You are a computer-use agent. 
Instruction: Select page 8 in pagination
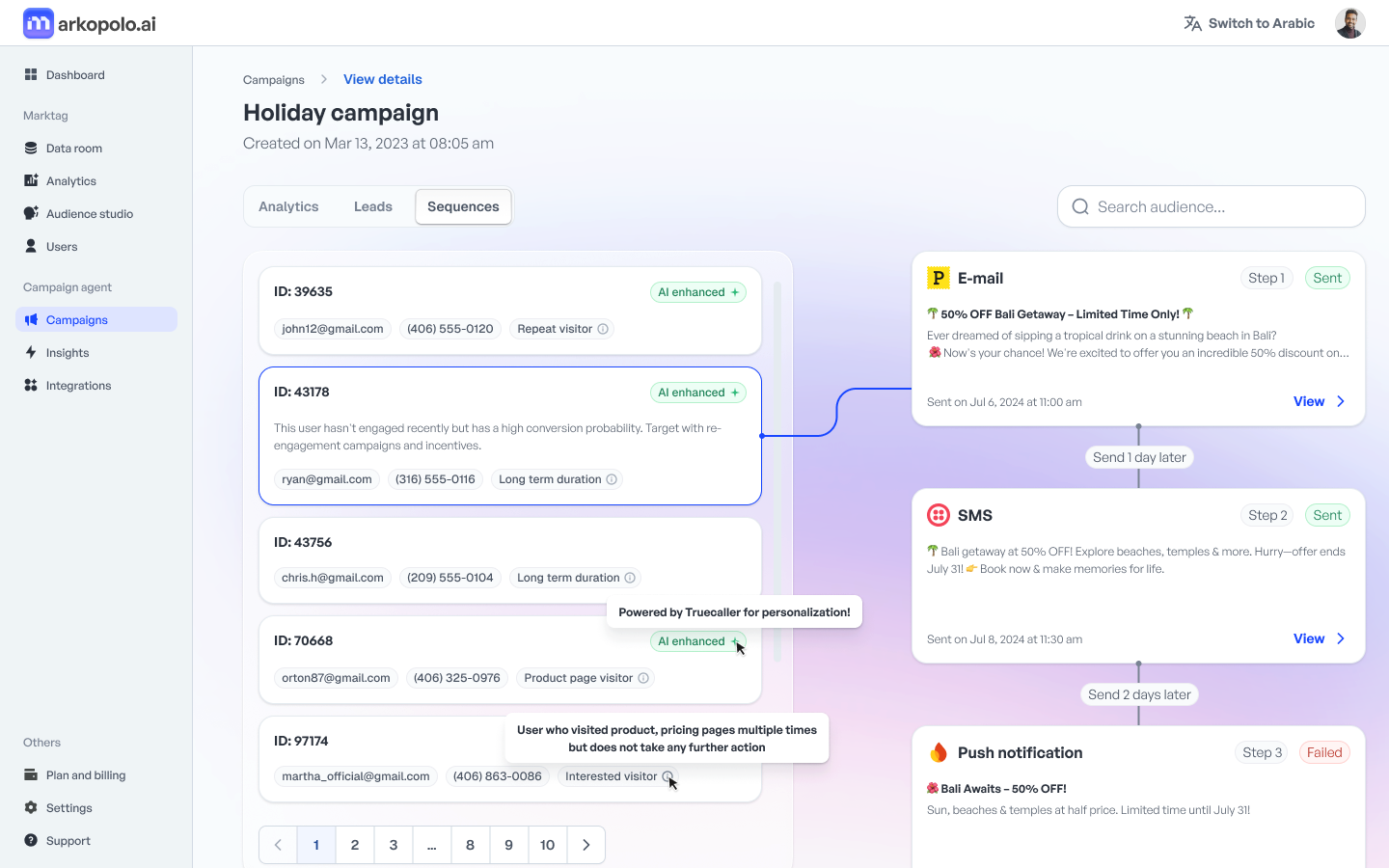coord(471,845)
